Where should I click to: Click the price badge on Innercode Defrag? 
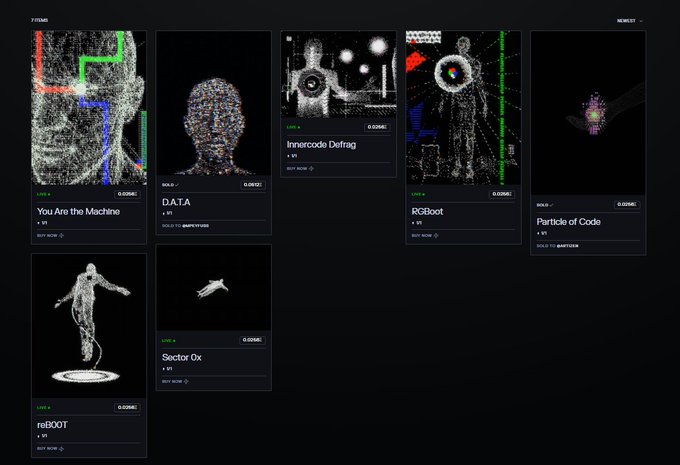377,127
